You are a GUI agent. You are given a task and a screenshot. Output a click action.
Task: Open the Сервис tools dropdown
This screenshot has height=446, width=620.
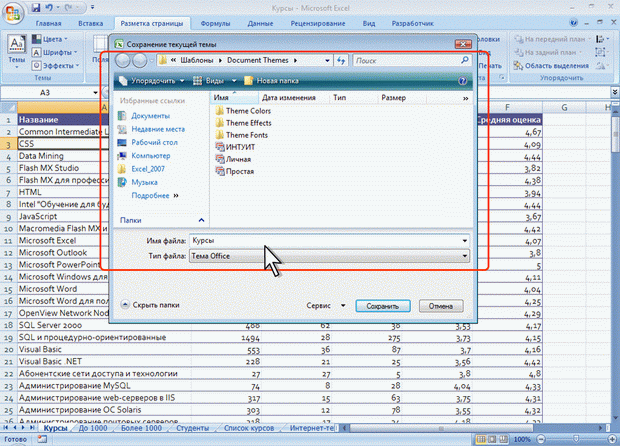[326, 305]
